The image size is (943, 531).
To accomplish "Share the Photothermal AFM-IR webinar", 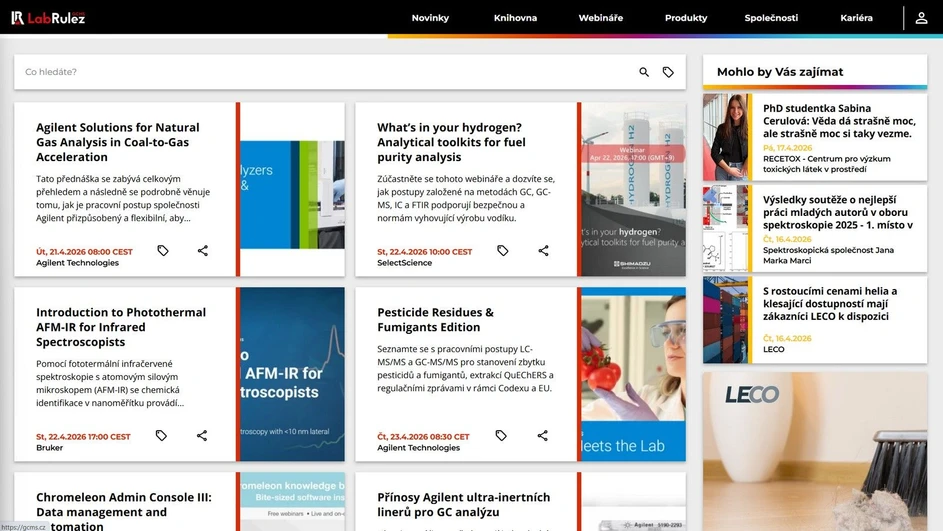I will tap(202, 436).
